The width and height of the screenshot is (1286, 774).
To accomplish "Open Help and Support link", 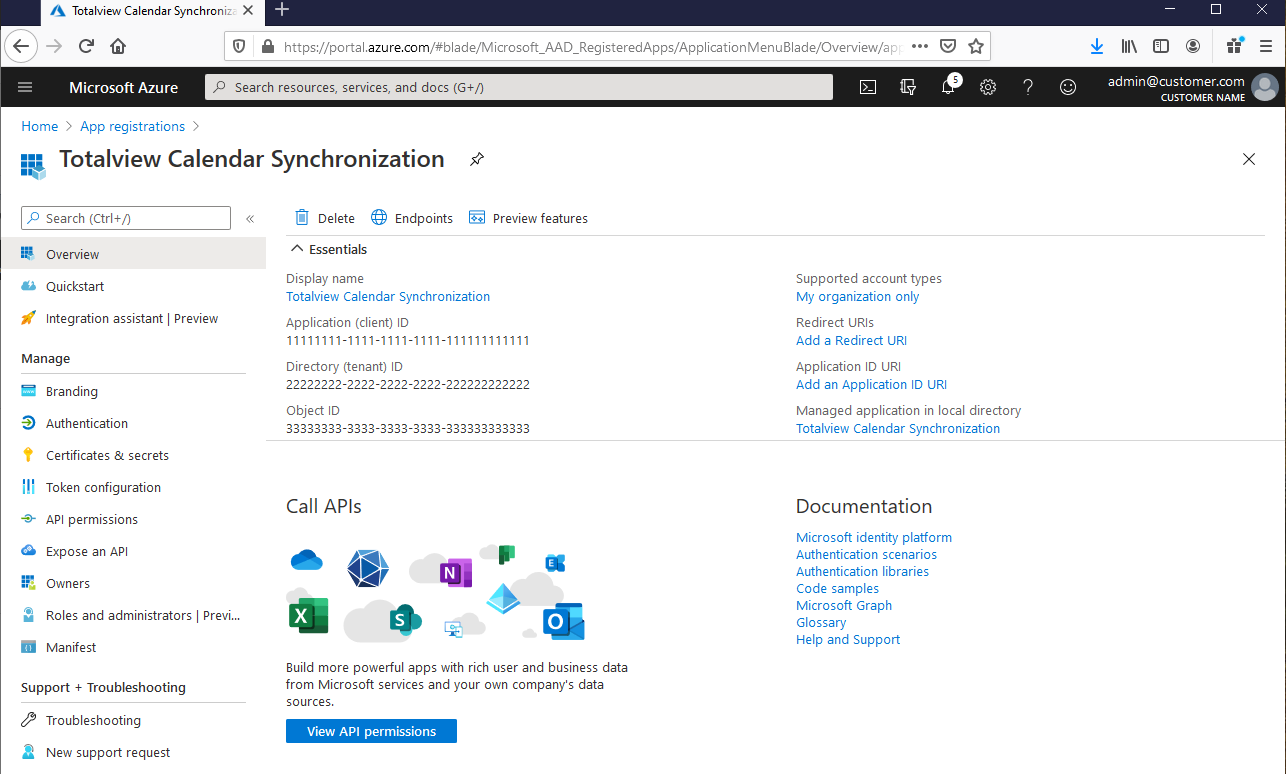I will tap(848, 639).
